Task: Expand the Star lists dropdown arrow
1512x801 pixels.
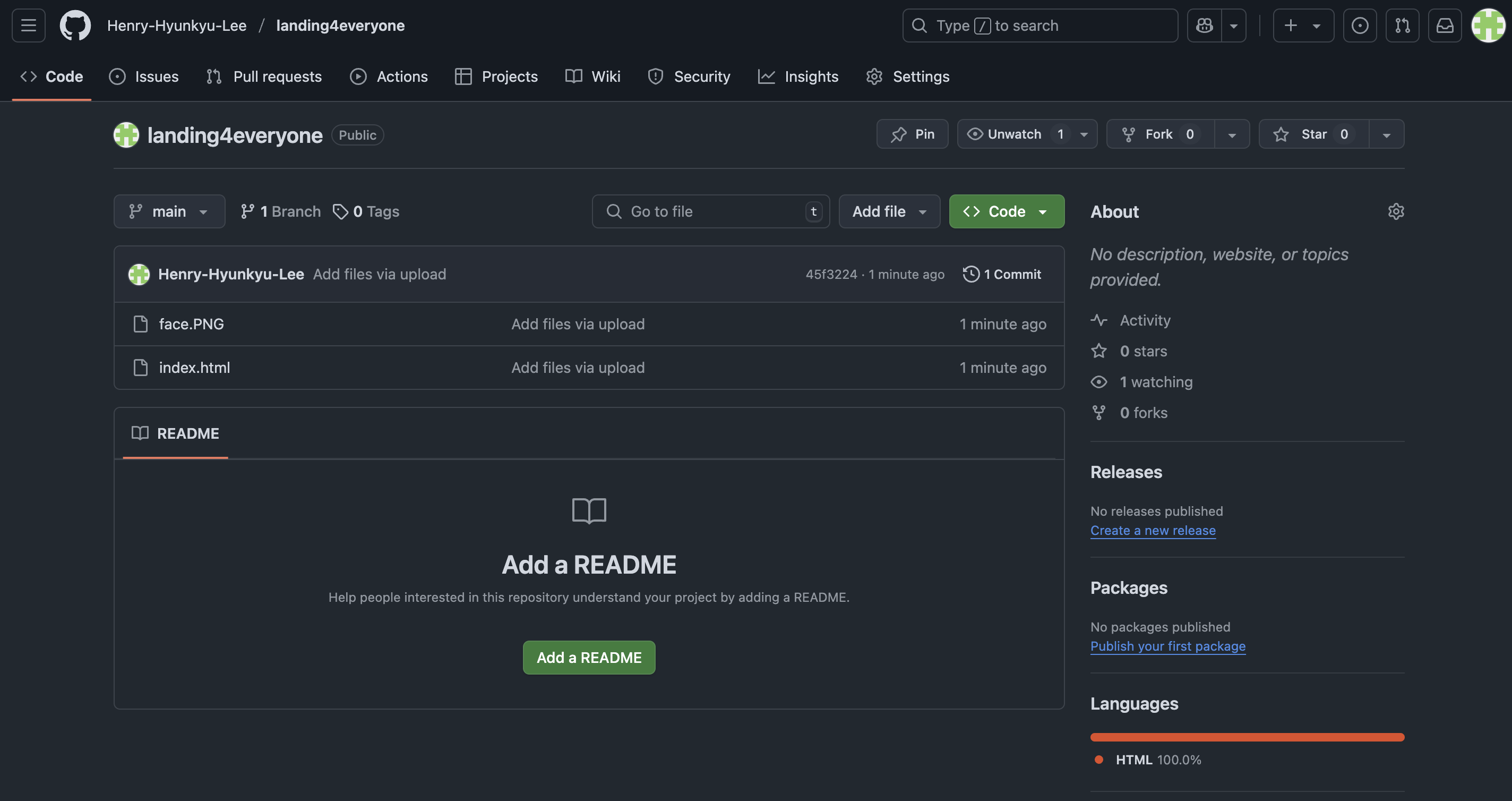Action: point(1386,134)
